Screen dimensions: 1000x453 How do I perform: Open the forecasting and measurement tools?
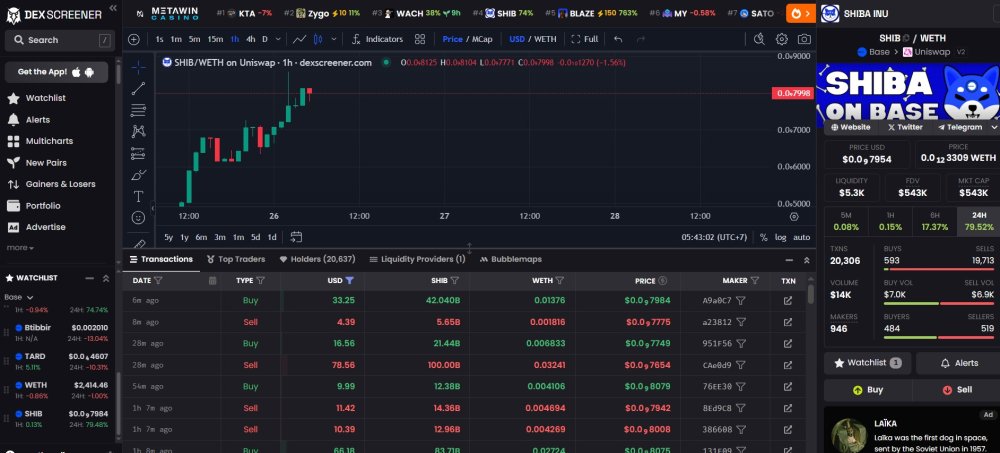click(138, 153)
